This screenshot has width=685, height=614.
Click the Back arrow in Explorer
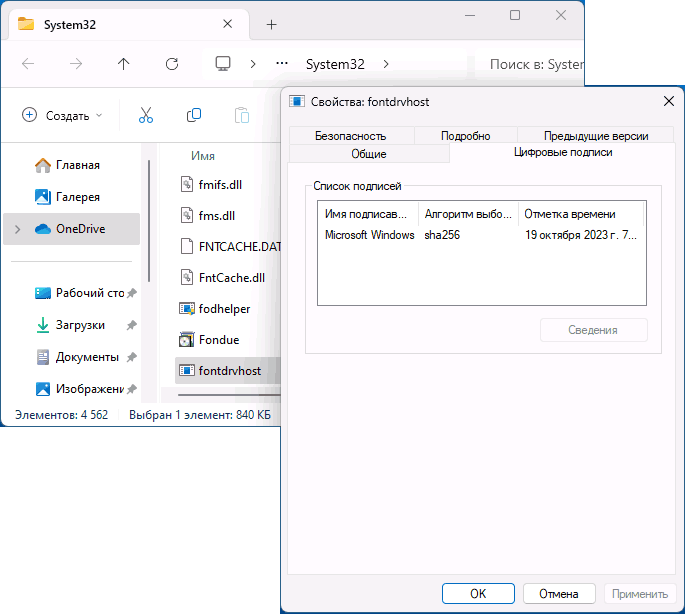(28, 64)
